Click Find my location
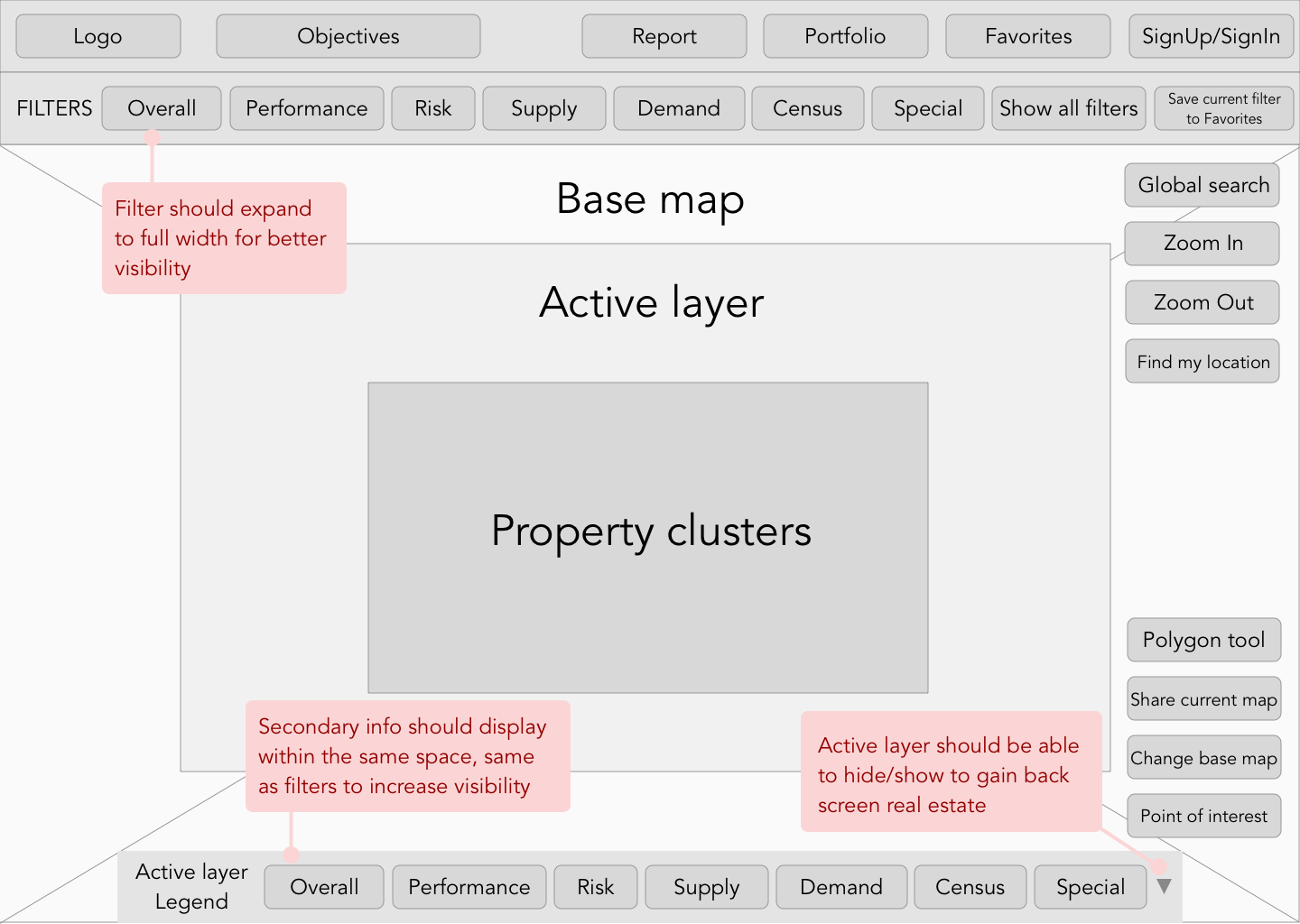The image size is (1300, 924). coord(1202,361)
